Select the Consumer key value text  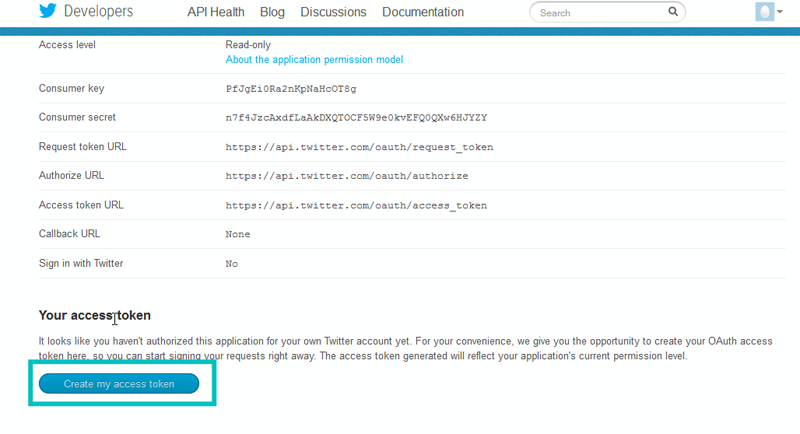point(291,89)
